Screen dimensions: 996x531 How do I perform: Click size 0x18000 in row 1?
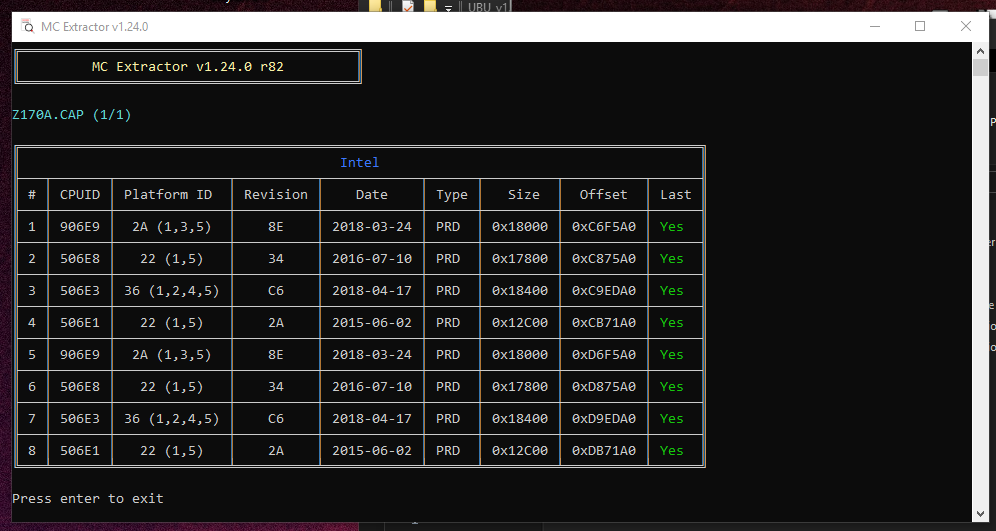520,227
